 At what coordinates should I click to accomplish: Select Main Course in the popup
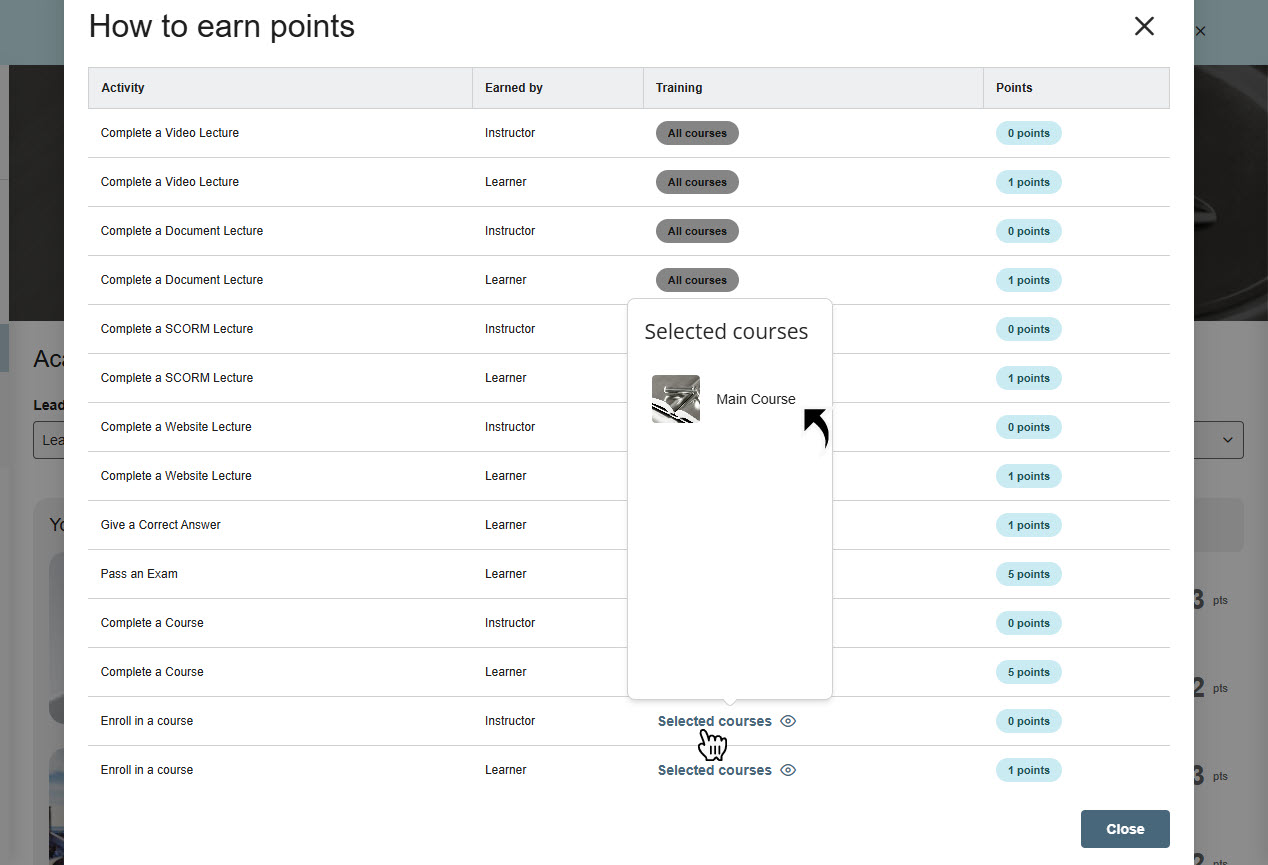click(755, 399)
